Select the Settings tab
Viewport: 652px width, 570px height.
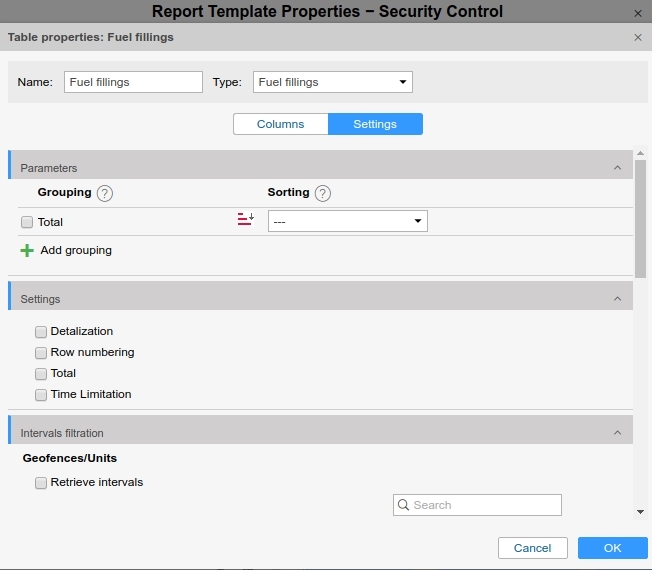(x=375, y=124)
